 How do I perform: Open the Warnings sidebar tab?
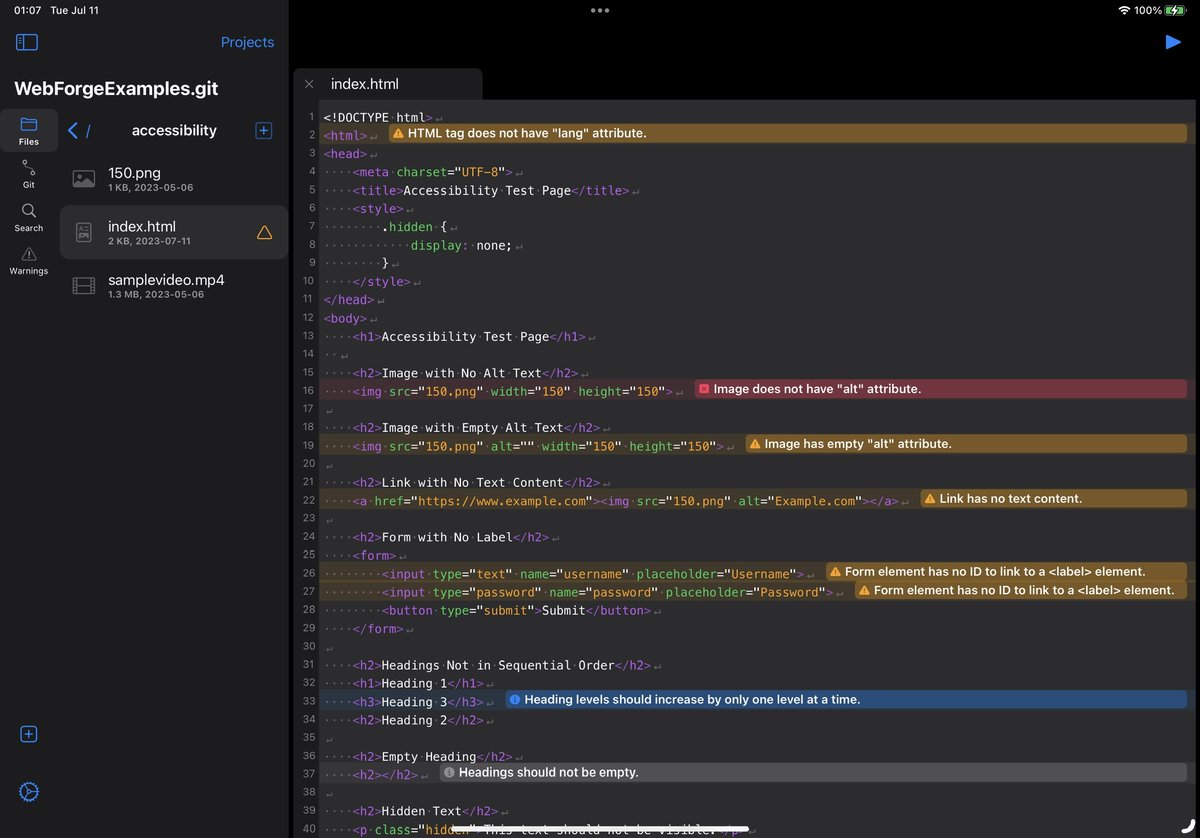tap(29, 261)
